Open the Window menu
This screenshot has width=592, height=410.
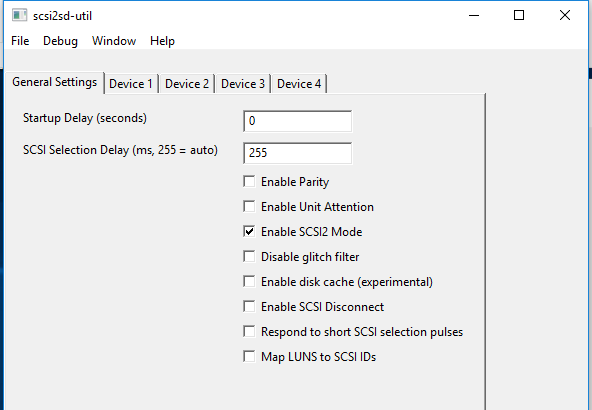click(x=114, y=41)
